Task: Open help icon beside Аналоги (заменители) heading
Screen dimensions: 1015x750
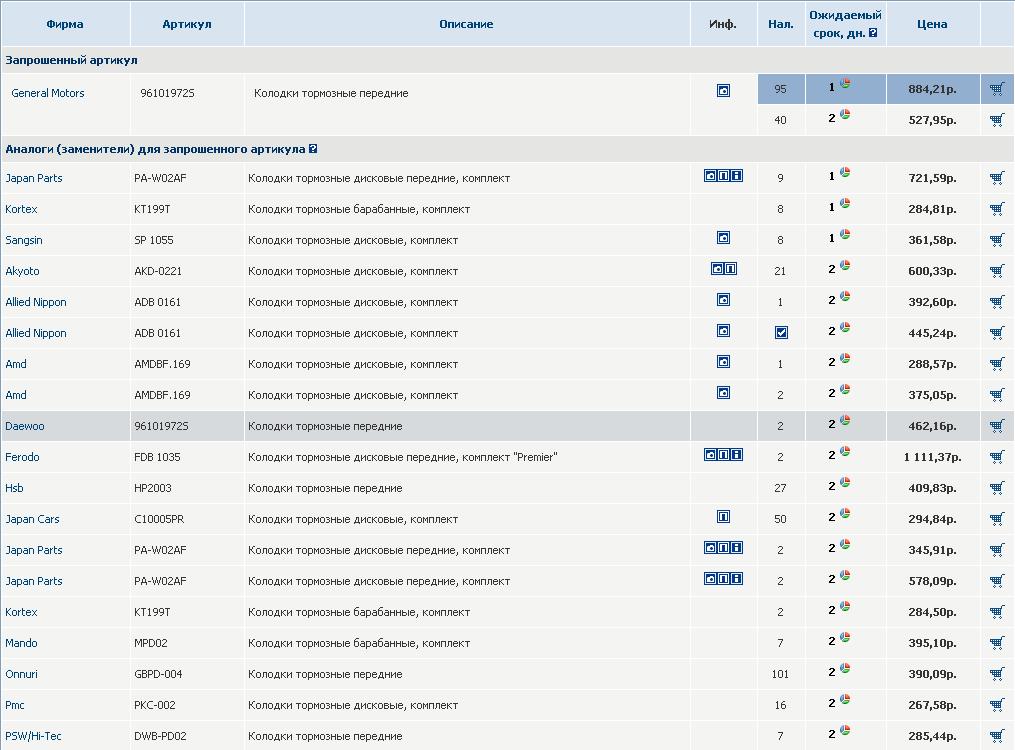Action: (x=313, y=149)
